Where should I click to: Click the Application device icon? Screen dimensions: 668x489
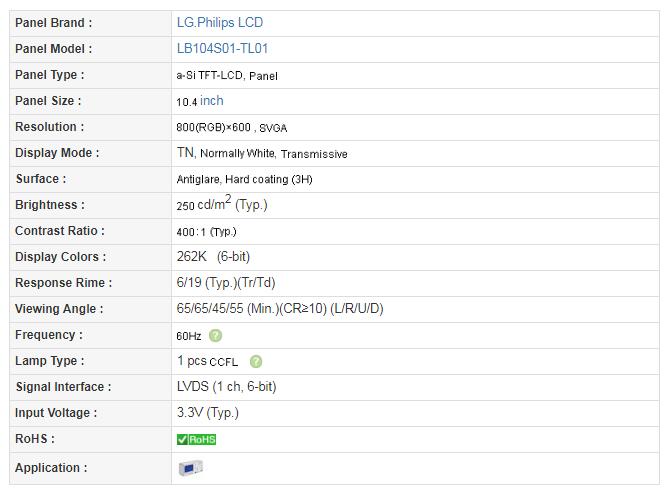click(190, 468)
